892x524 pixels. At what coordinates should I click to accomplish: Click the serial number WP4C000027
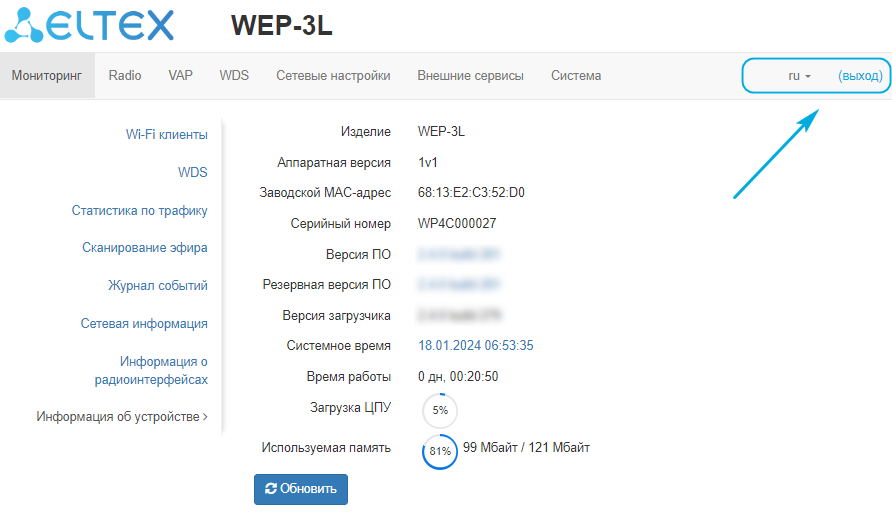(x=457, y=223)
